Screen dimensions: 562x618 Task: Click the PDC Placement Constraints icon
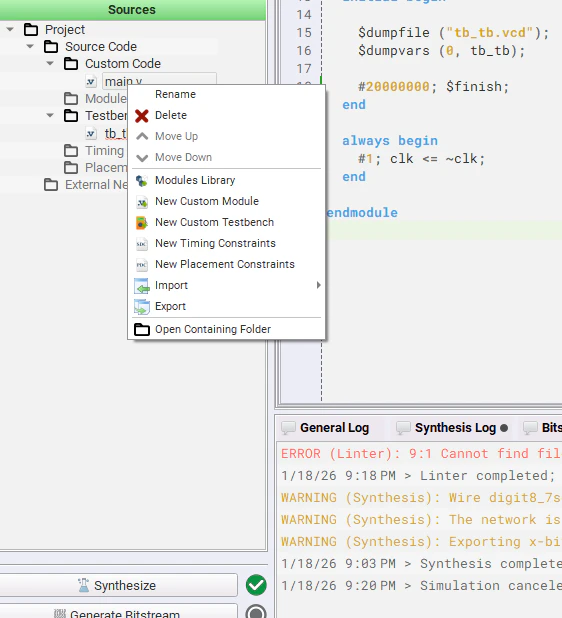pos(142,265)
